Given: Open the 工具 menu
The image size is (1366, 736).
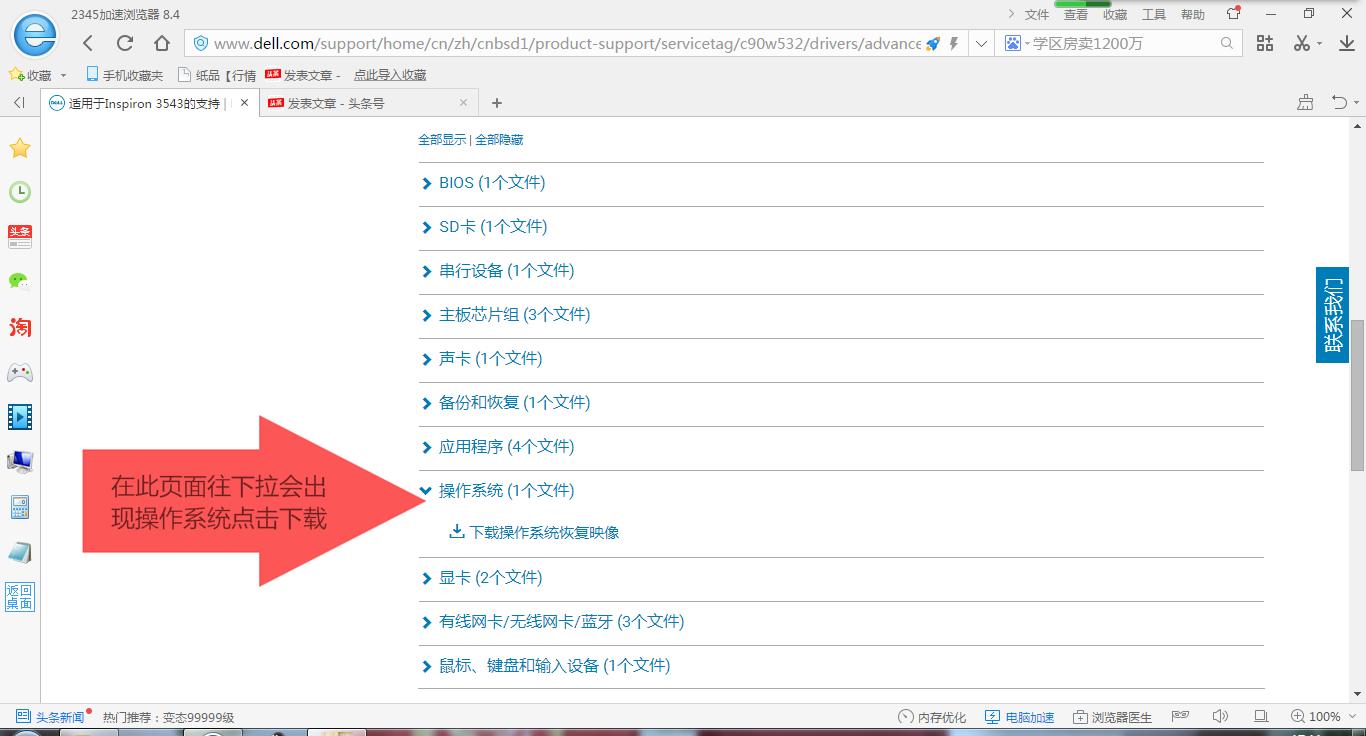Looking at the screenshot, I should coord(1154,14).
